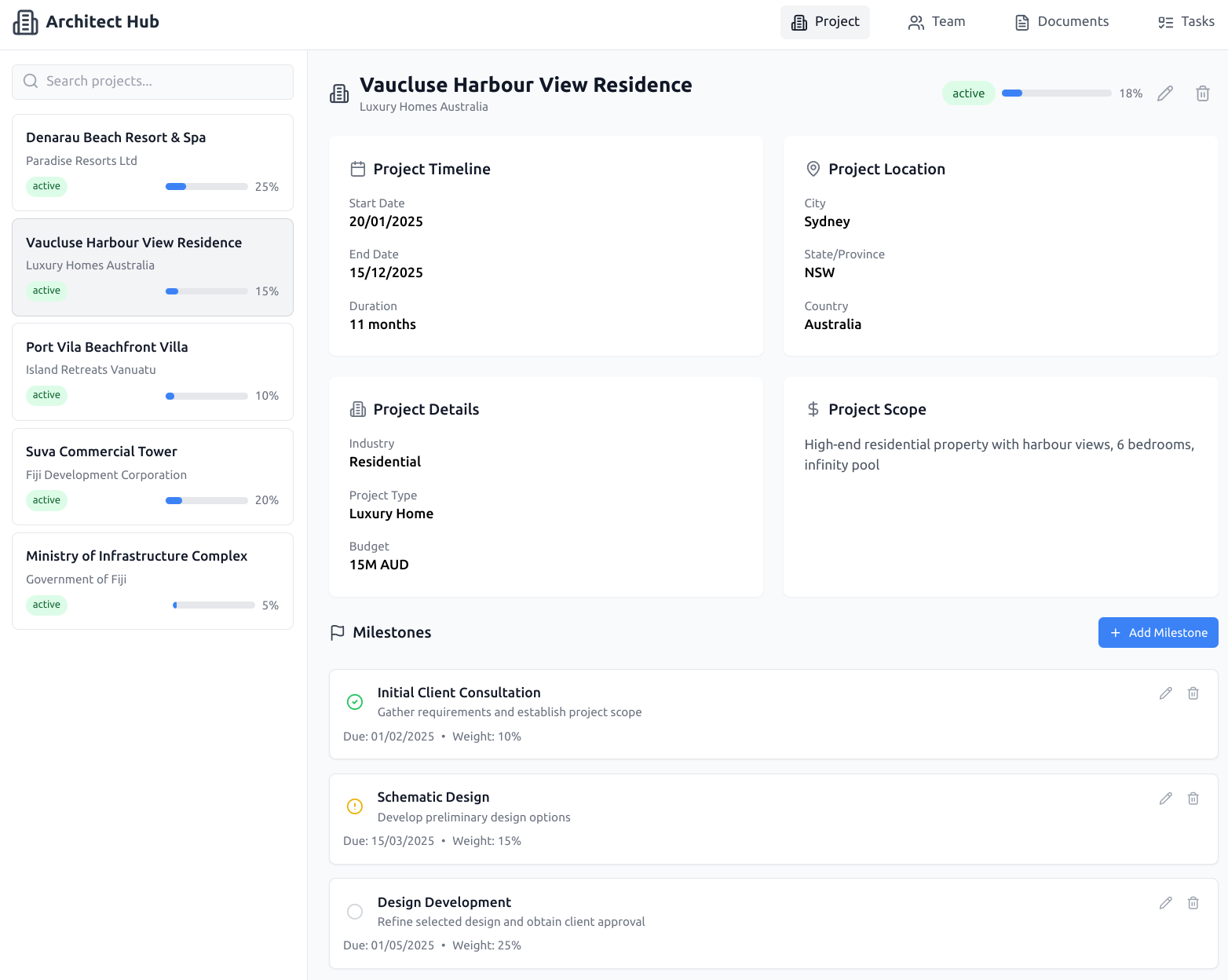The height and width of the screenshot is (980, 1228).
Task: Delete the Schematic Design milestone
Action: point(1193,799)
